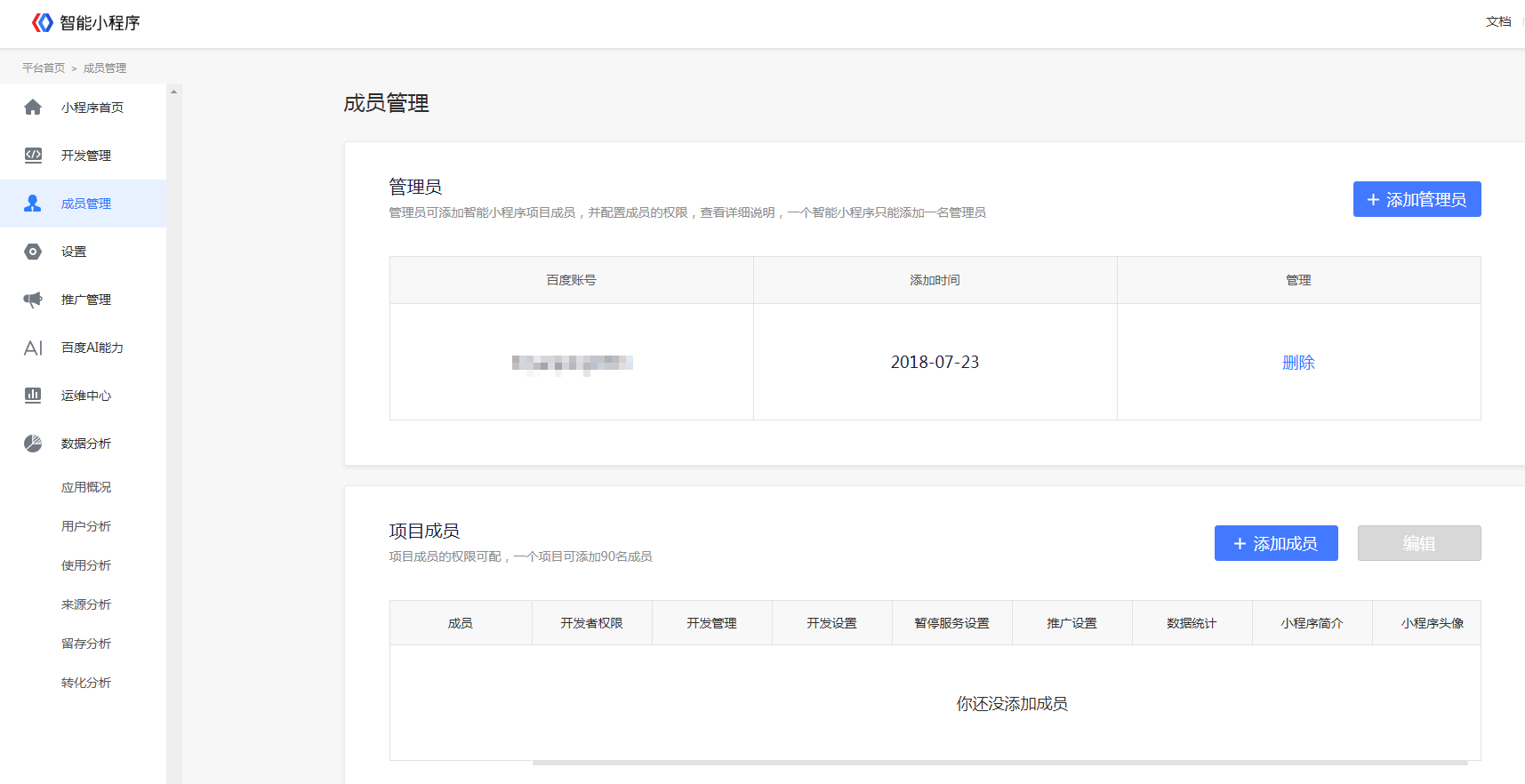
Task: Click the bar chart icon for 运维中心
Action: pos(33,396)
